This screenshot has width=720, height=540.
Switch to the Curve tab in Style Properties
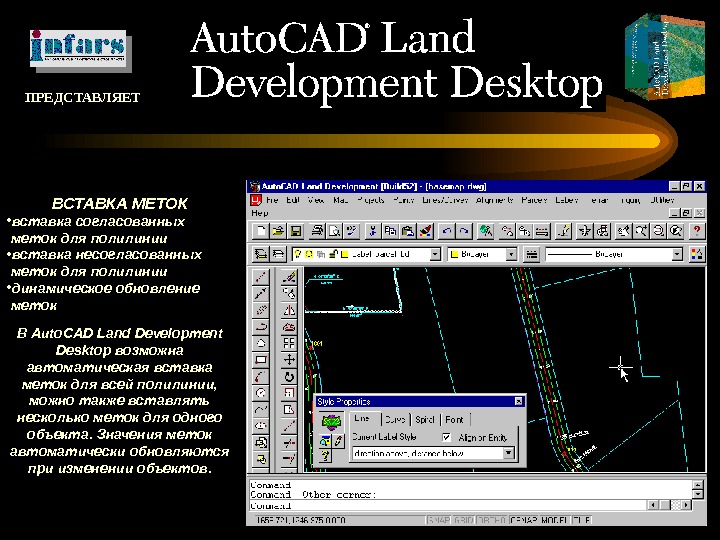[395, 419]
